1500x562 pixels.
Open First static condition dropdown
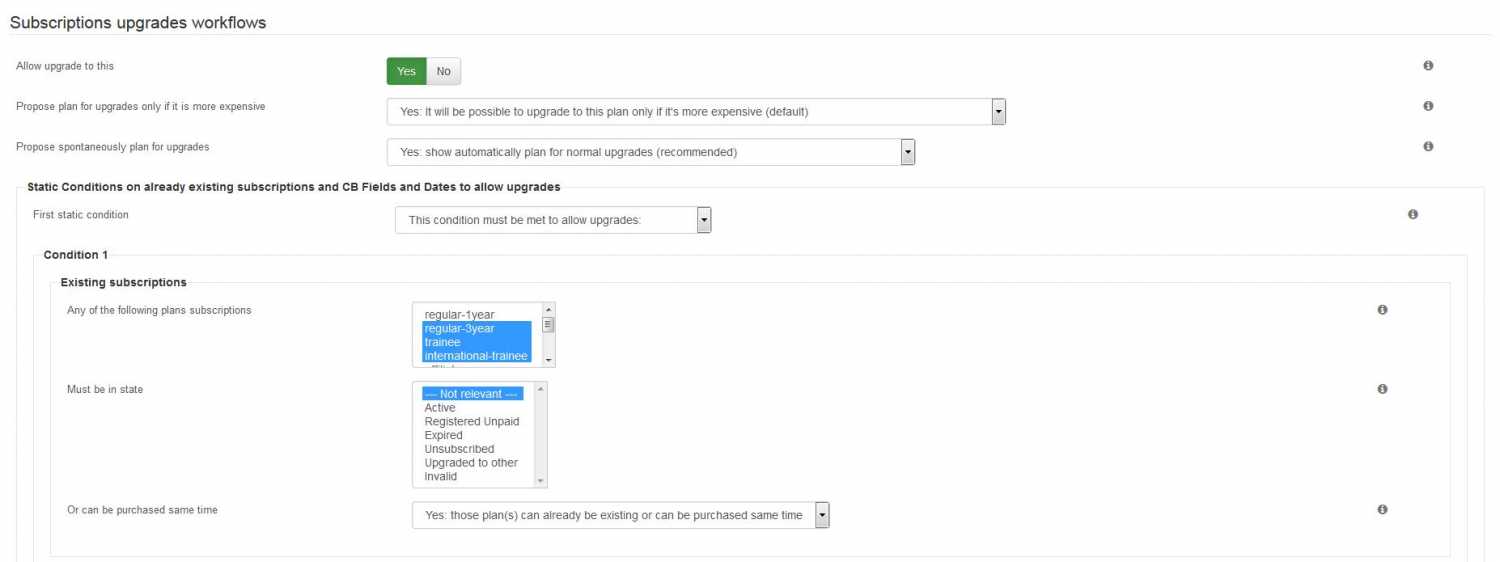pos(553,220)
